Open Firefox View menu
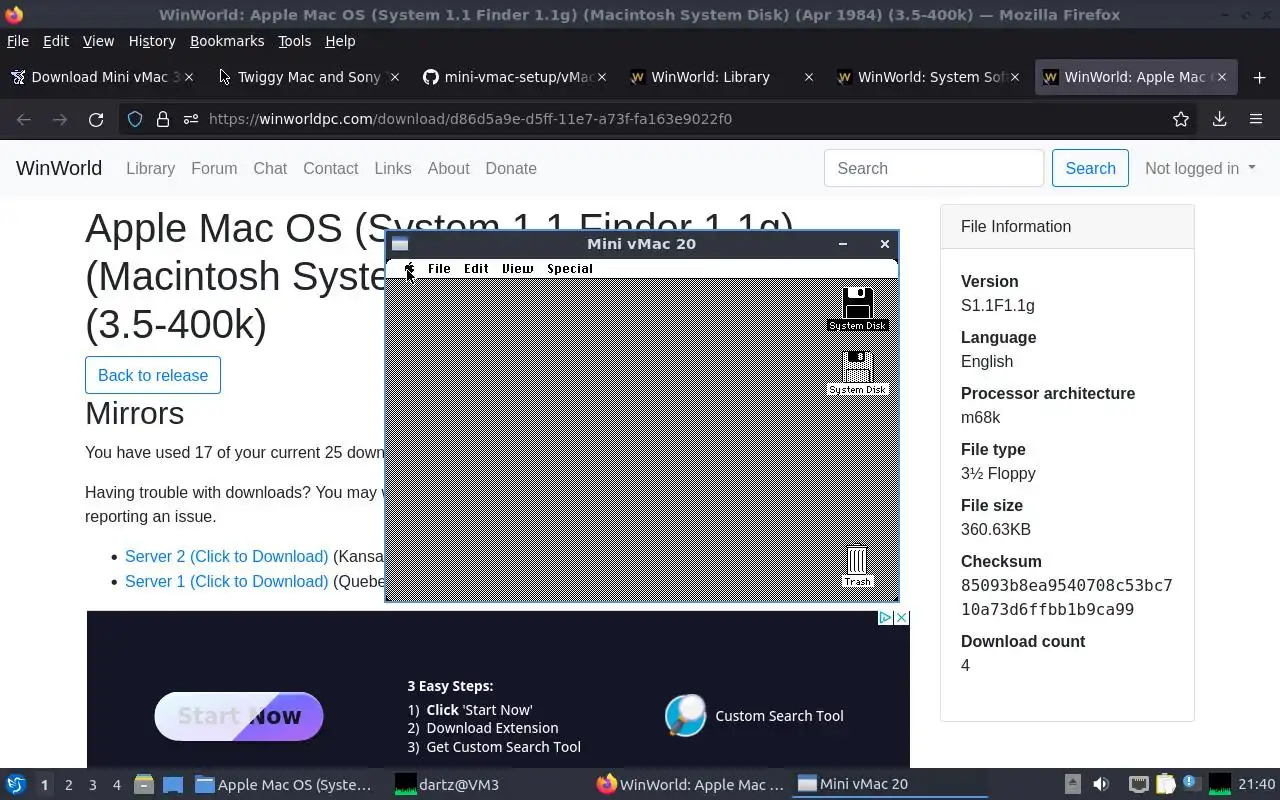The width and height of the screenshot is (1280, 800). click(98, 41)
